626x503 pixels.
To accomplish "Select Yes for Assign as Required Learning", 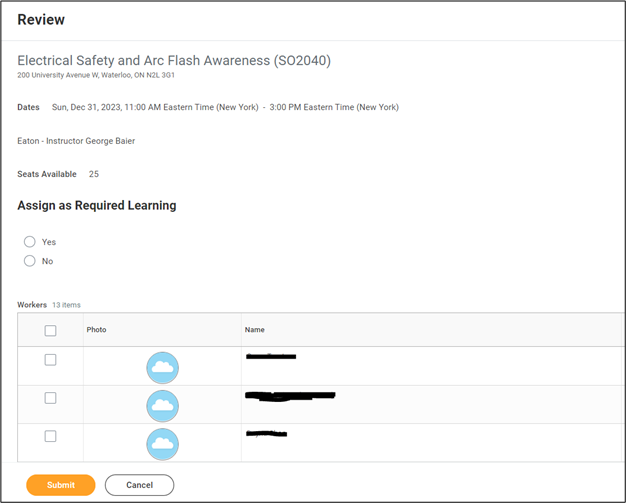I will 30,242.
